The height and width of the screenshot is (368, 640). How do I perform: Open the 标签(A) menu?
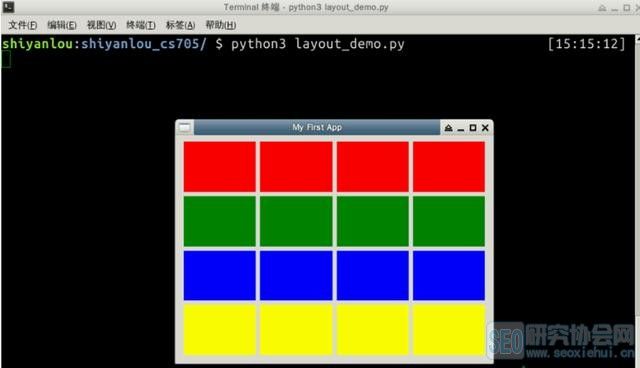tap(180, 25)
